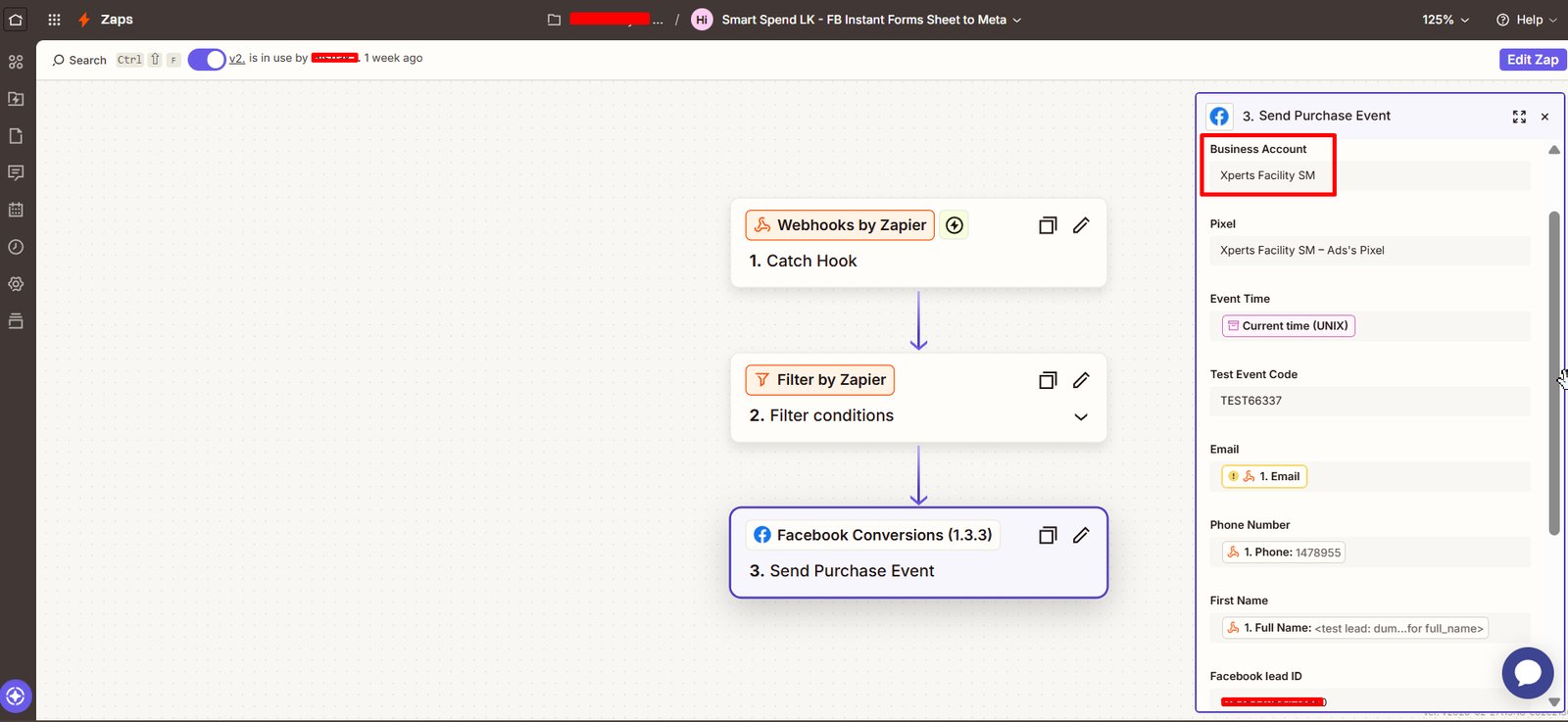This screenshot has height=722, width=1568.
Task: Click the Current time (UNIX) pill
Action: point(1289,326)
